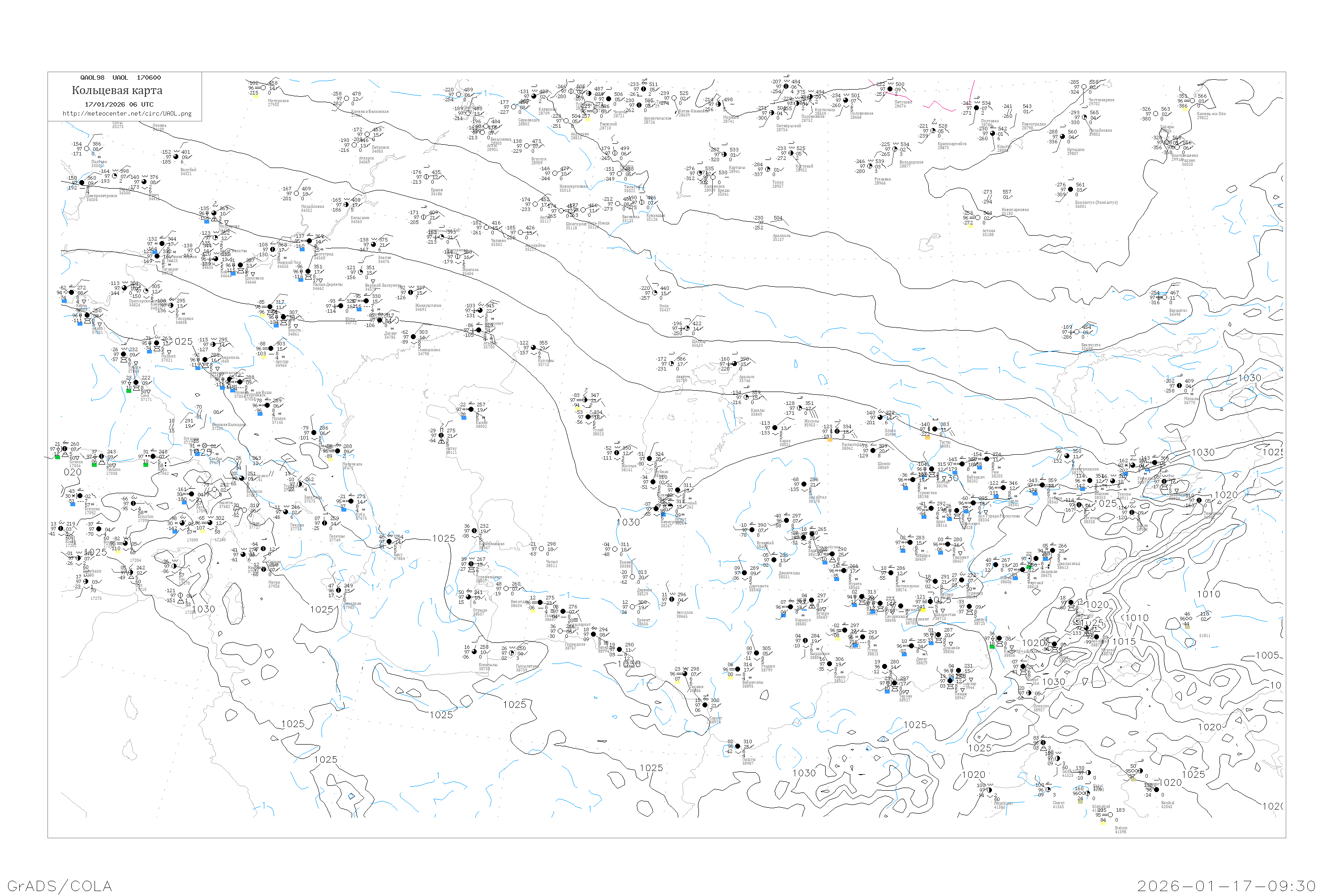1344x896 pixels.
Task: Click the green square near Фергана station
Action: tap(1029, 568)
